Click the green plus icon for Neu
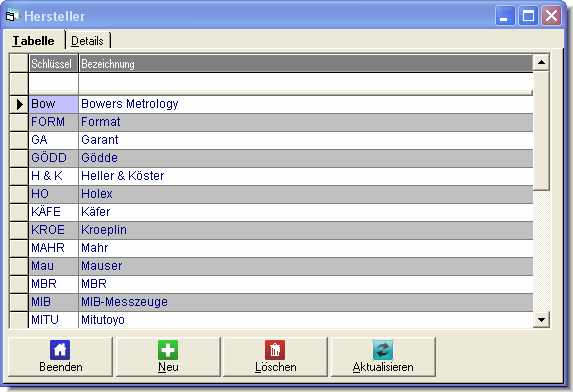 point(168,350)
